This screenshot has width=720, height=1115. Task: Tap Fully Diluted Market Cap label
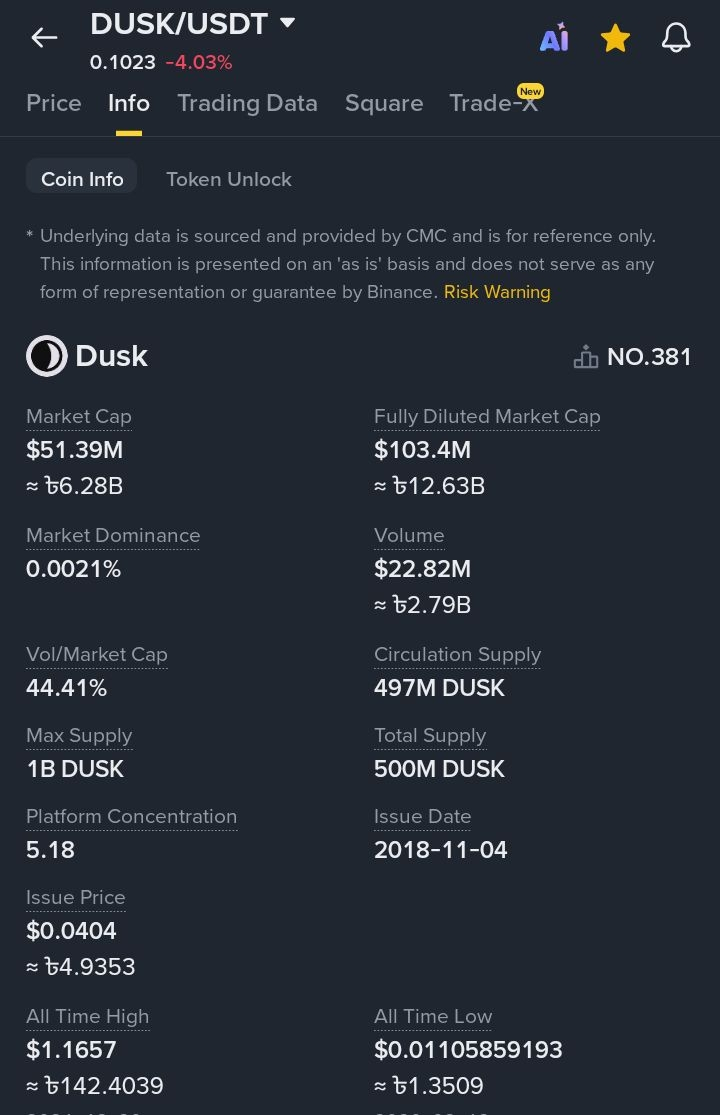(x=487, y=416)
